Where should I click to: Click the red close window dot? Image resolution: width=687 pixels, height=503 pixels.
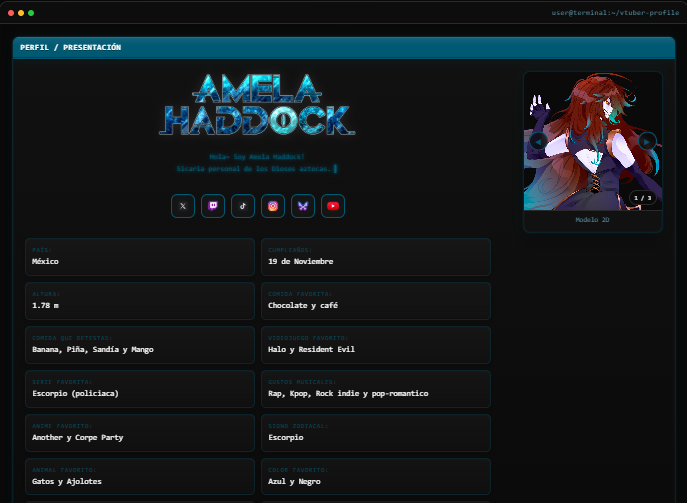[x=11, y=13]
